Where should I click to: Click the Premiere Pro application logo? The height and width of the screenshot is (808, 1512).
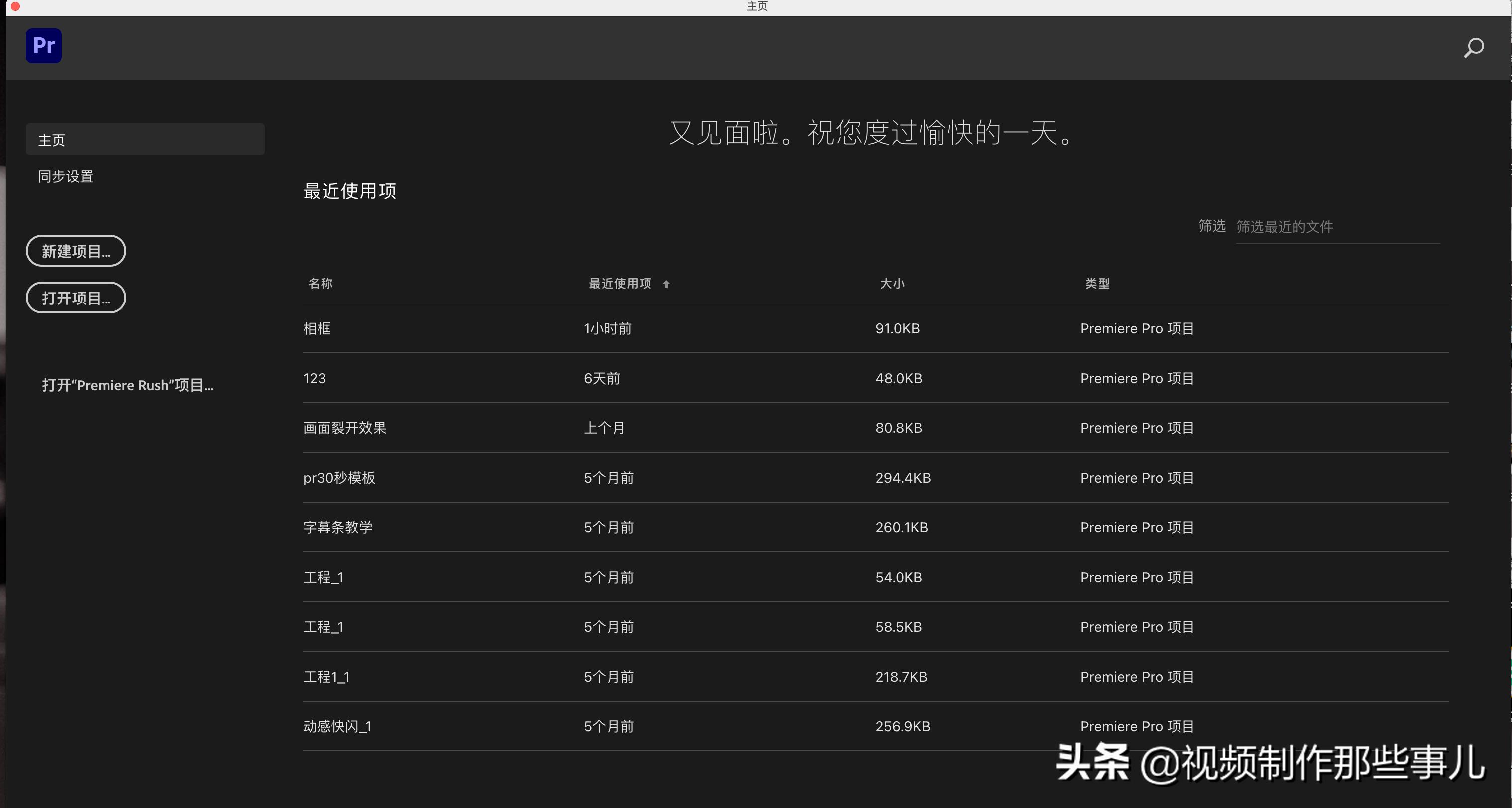tap(43, 46)
